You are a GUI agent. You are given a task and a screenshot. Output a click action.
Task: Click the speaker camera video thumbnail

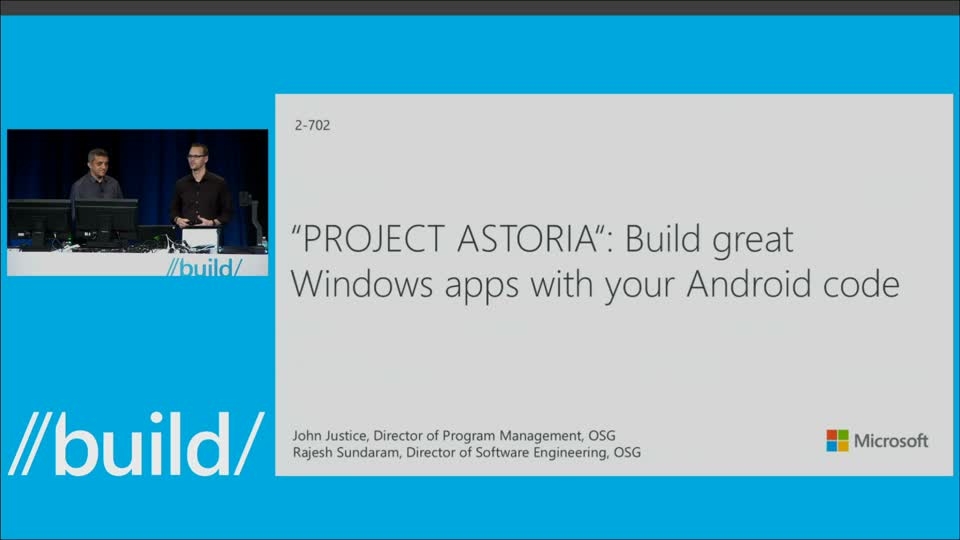tap(137, 203)
